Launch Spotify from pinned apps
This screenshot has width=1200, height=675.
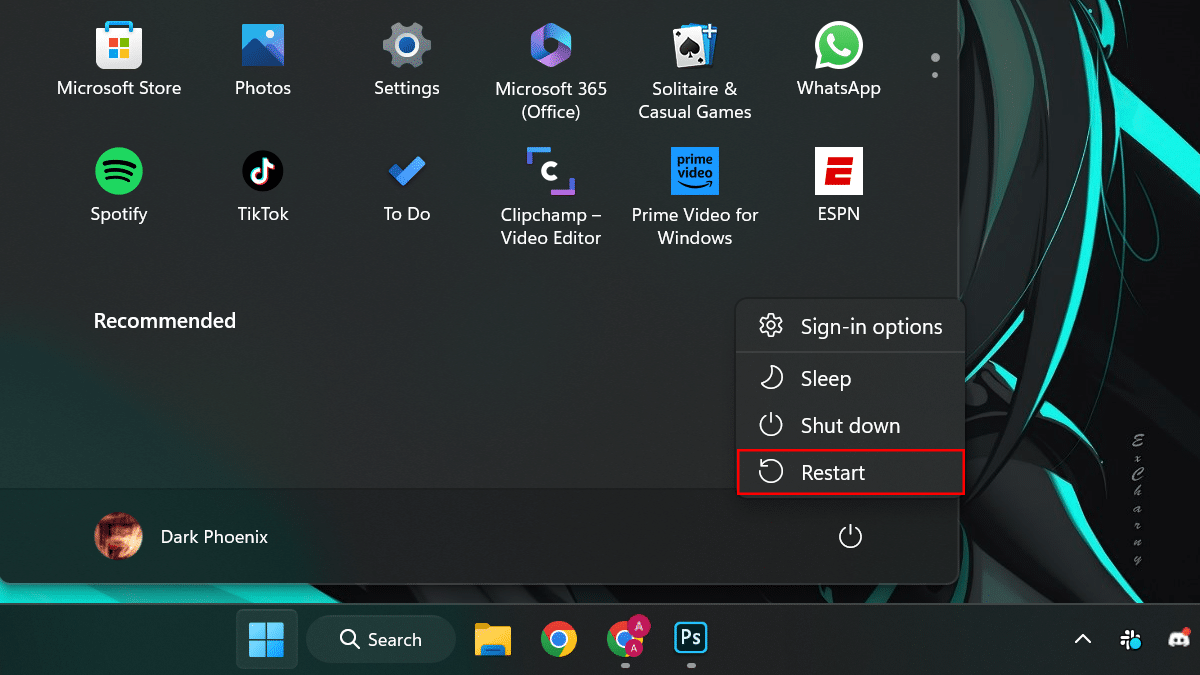119,187
